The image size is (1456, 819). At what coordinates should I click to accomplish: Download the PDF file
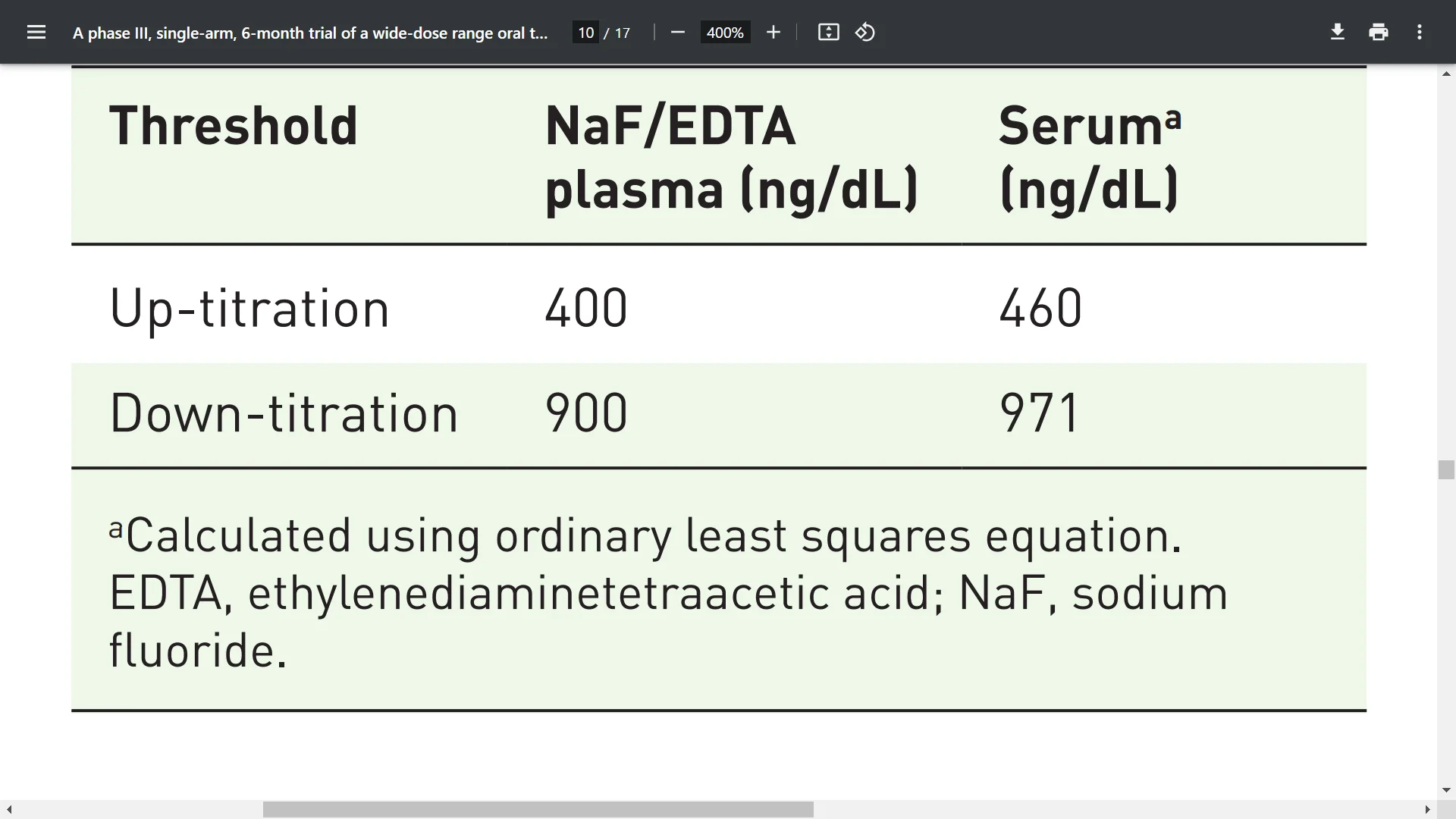coord(1338,33)
